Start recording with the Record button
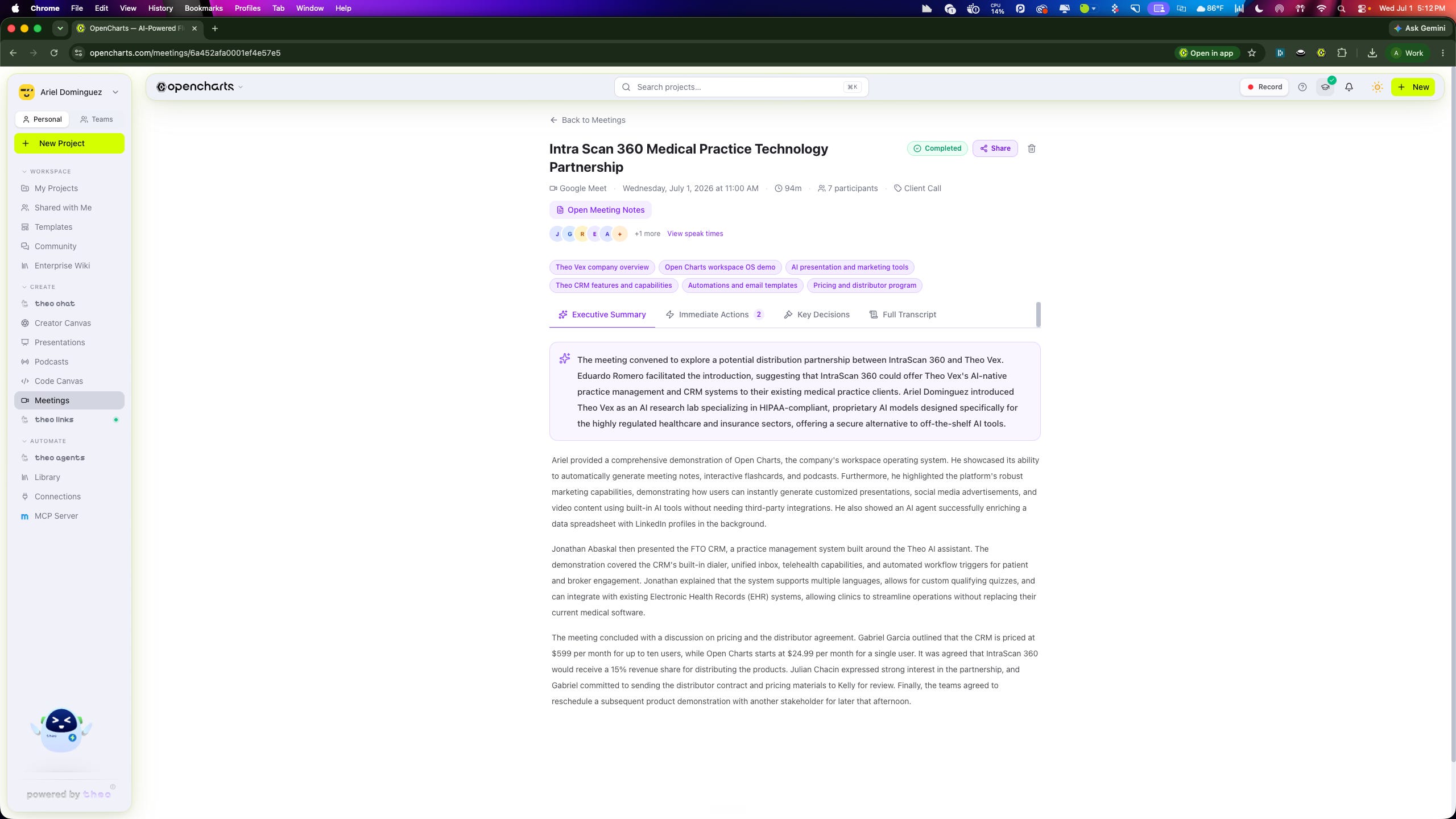The image size is (1456, 819). (x=1264, y=87)
